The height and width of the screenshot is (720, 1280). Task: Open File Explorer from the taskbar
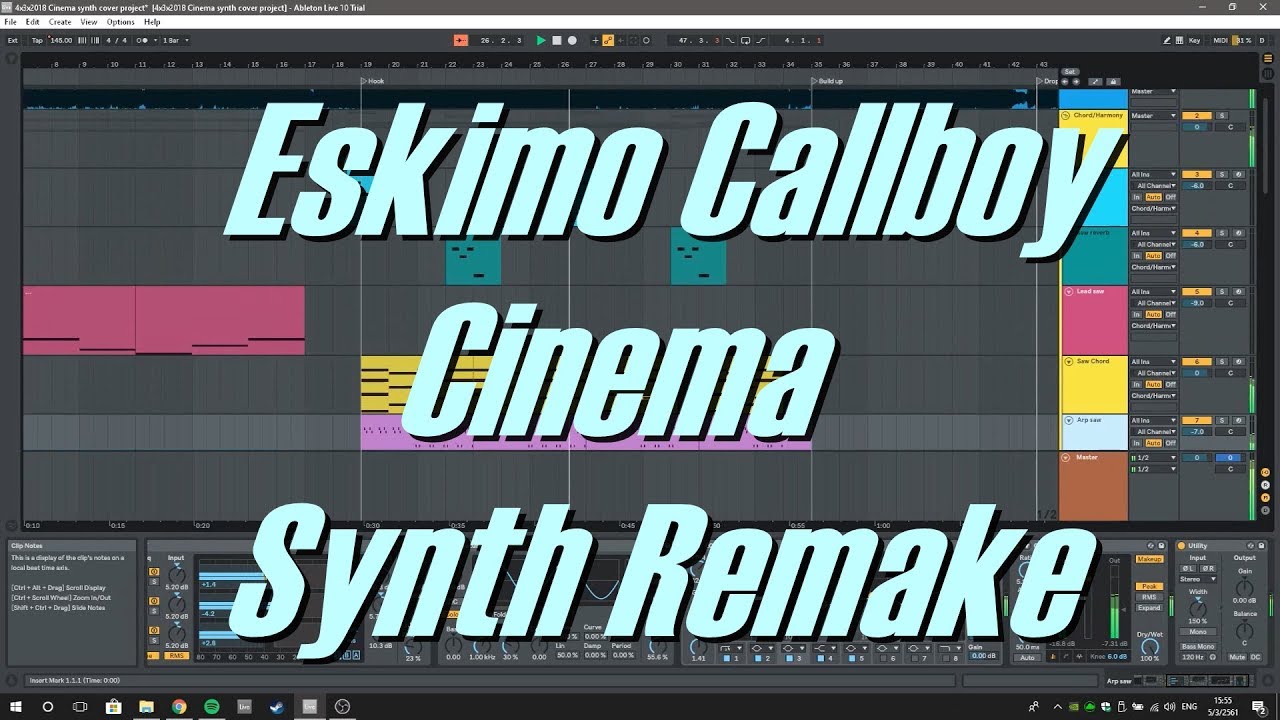(146, 706)
